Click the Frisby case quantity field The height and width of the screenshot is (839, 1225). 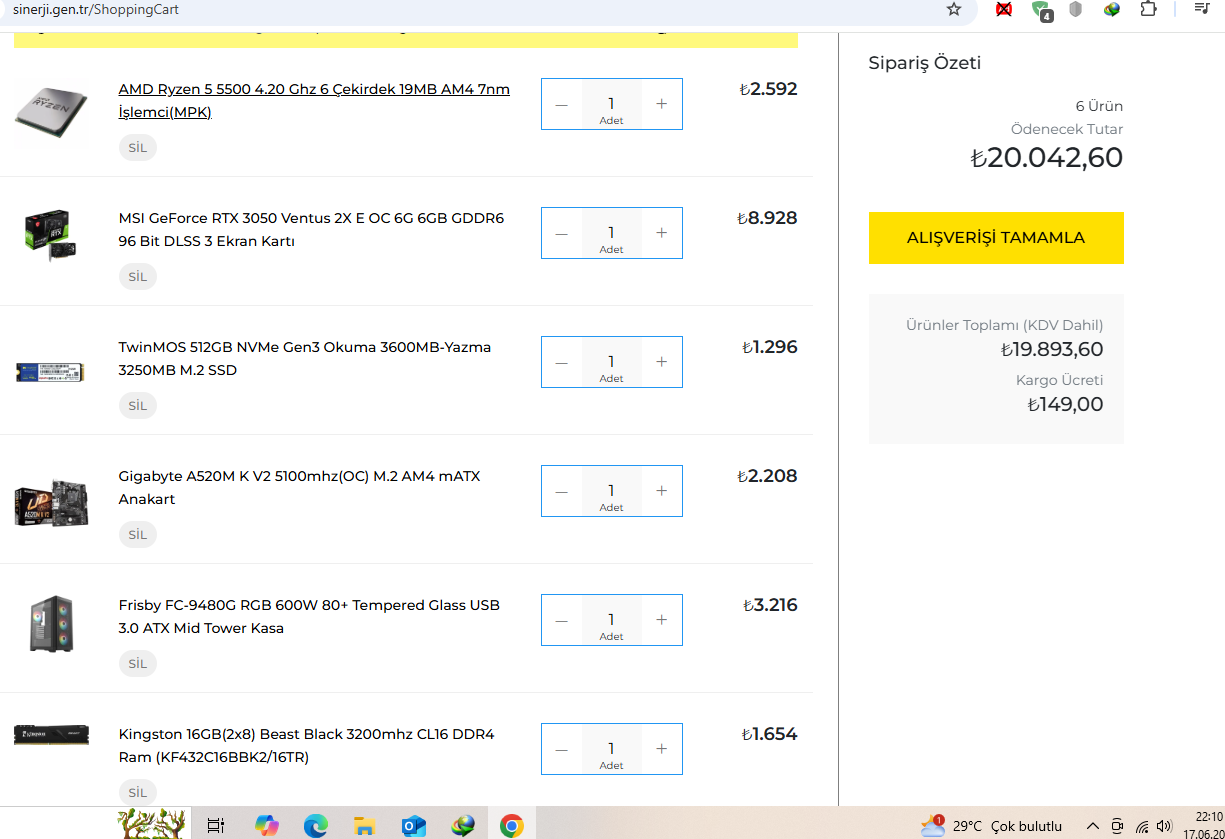611,620
